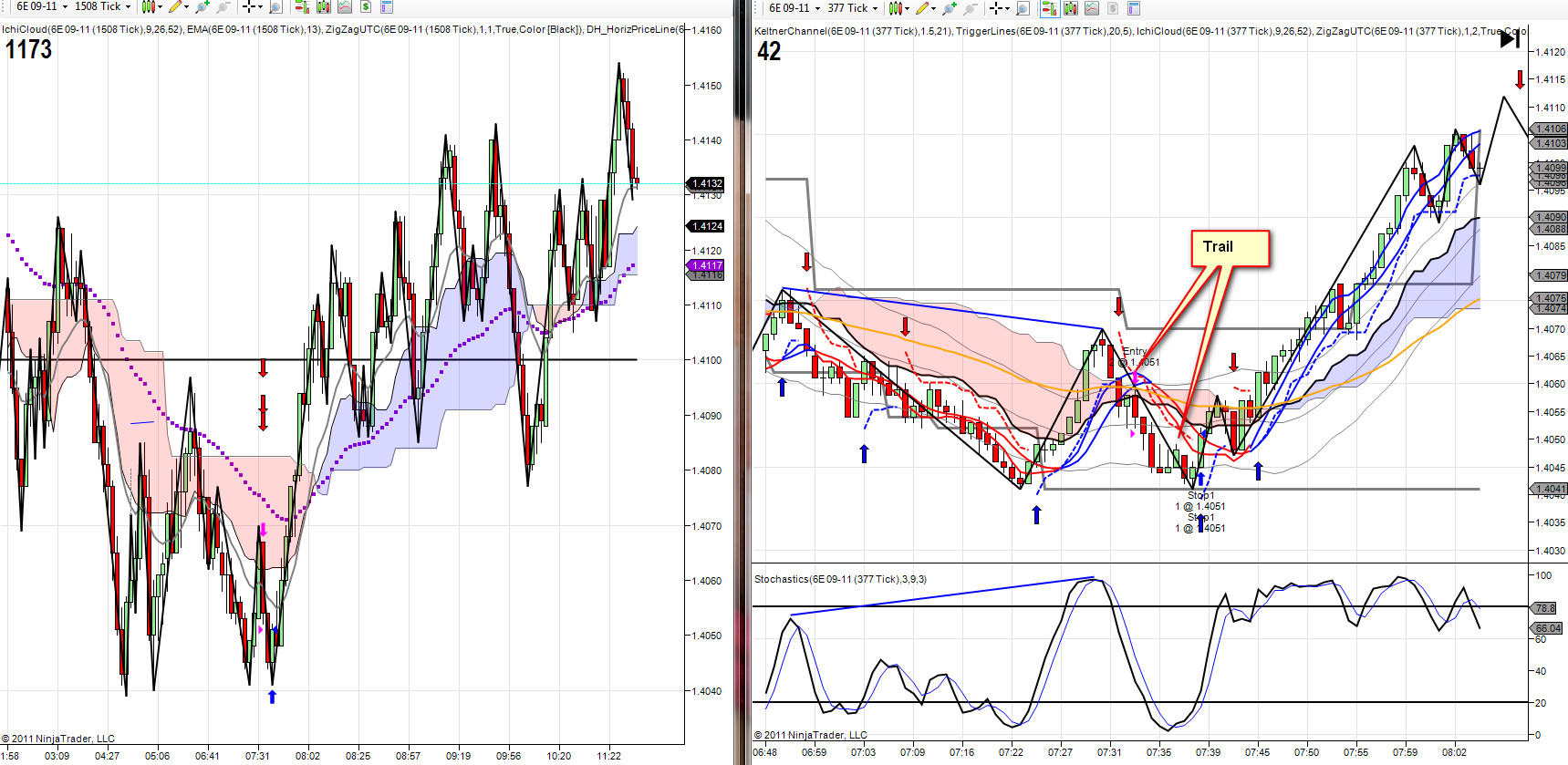Open Indicators dialog icon on right chart
Image resolution: width=1568 pixels, height=765 pixels.
(1092, 8)
